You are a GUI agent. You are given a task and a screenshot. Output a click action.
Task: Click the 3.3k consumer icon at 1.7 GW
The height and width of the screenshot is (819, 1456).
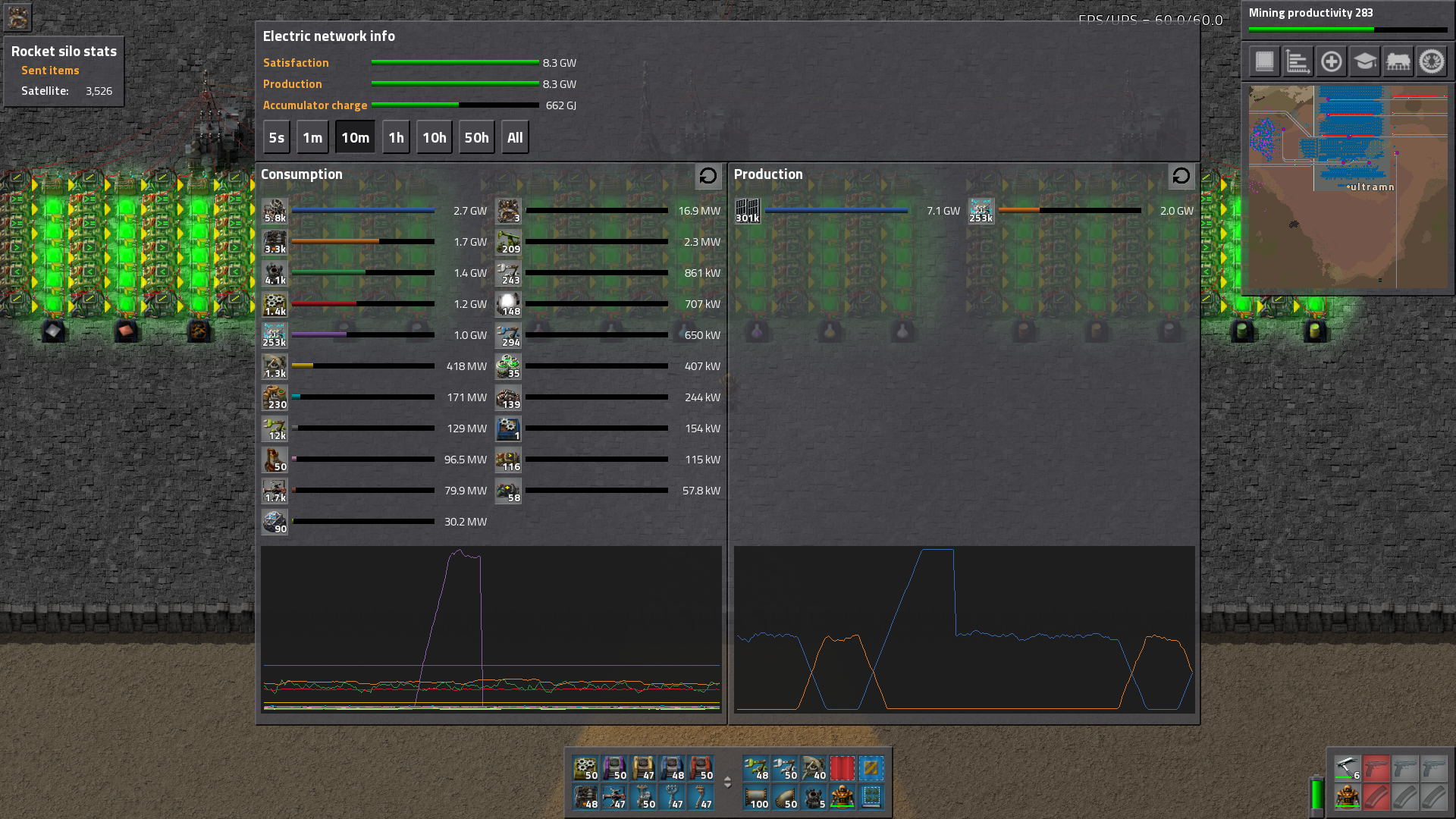275,242
